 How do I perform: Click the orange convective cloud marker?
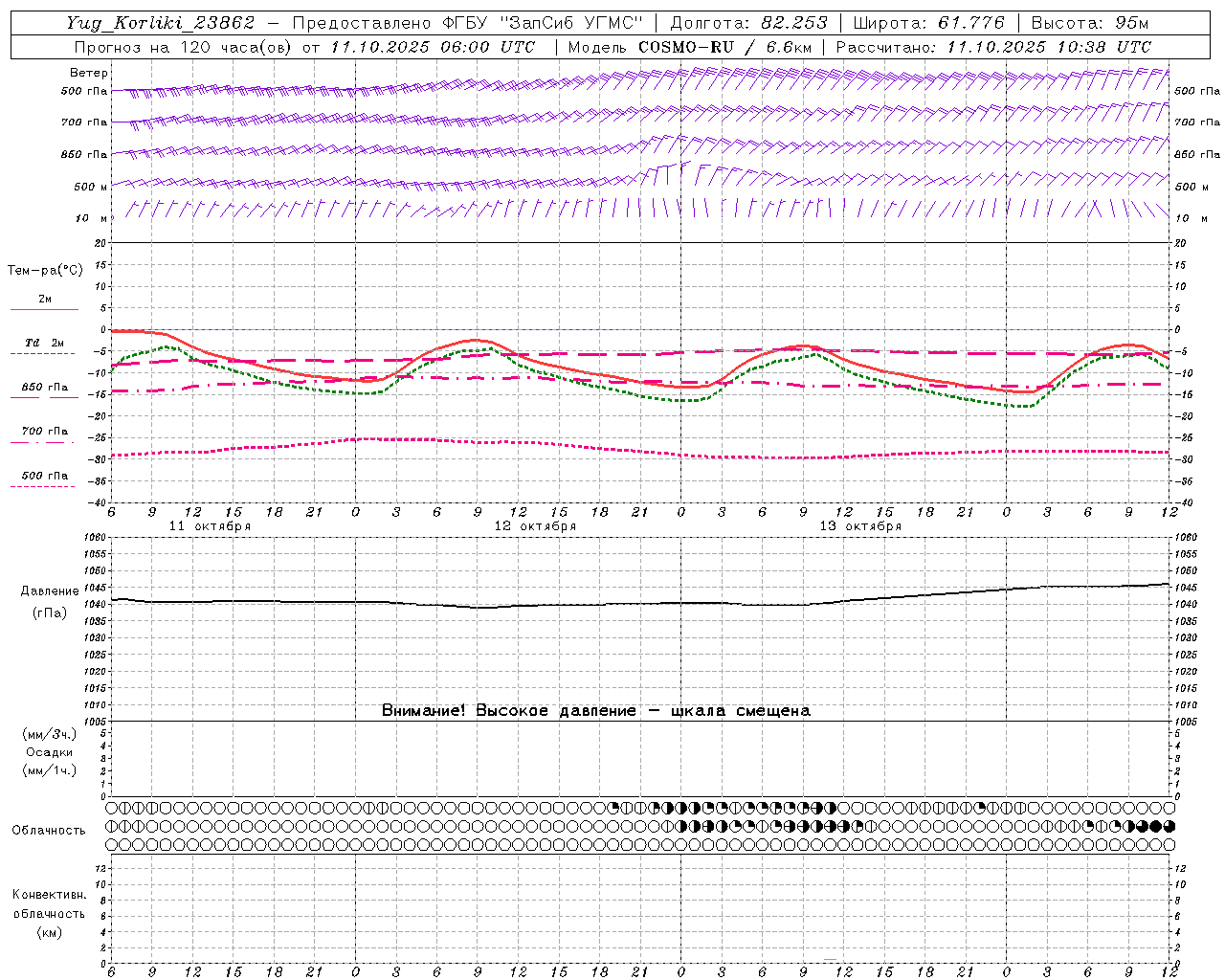[x=830, y=960]
